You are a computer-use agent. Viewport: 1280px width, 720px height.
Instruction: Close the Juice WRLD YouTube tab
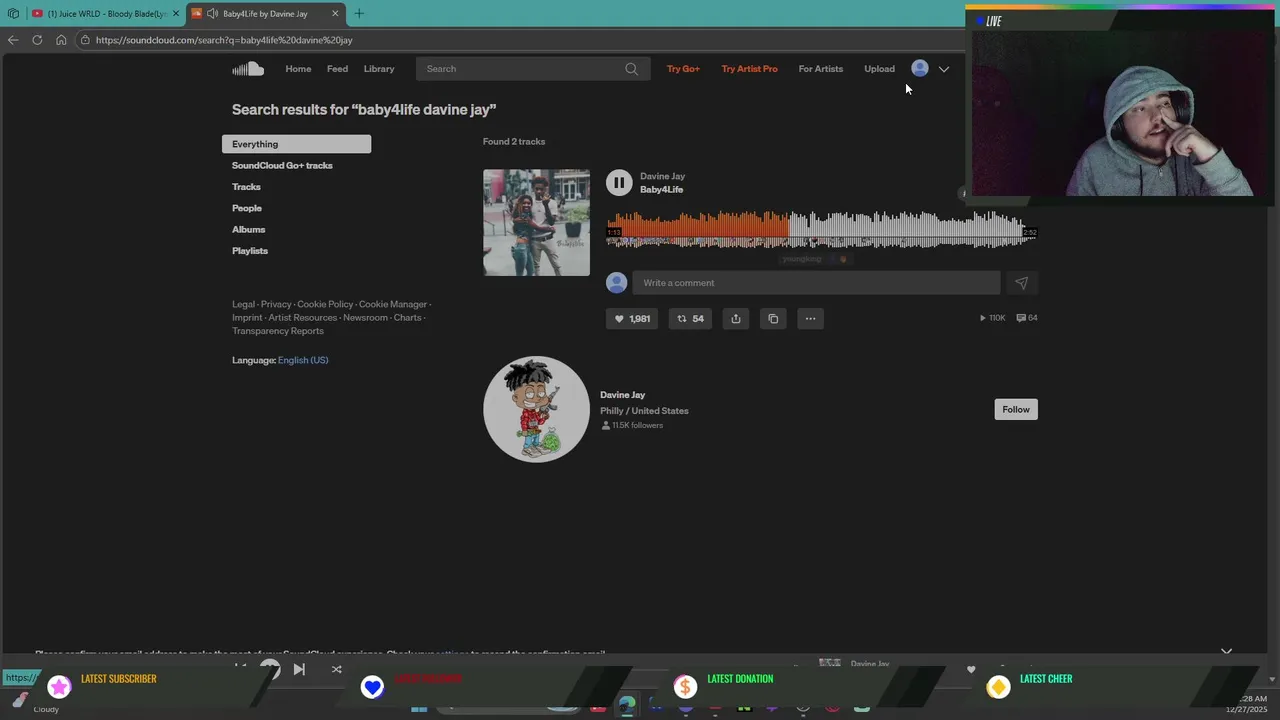pyautogui.click(x=176, y=14)
